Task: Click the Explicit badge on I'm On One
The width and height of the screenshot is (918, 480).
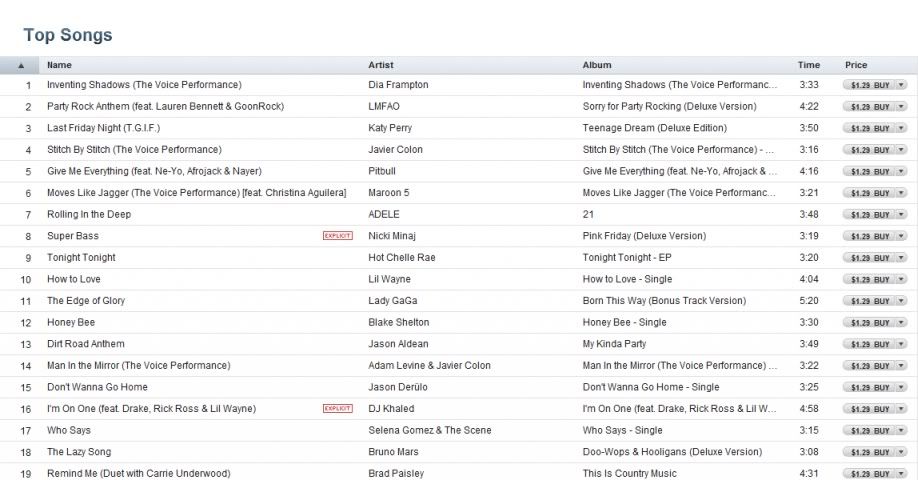Action: pyautogui.click(x=338, y=409)
